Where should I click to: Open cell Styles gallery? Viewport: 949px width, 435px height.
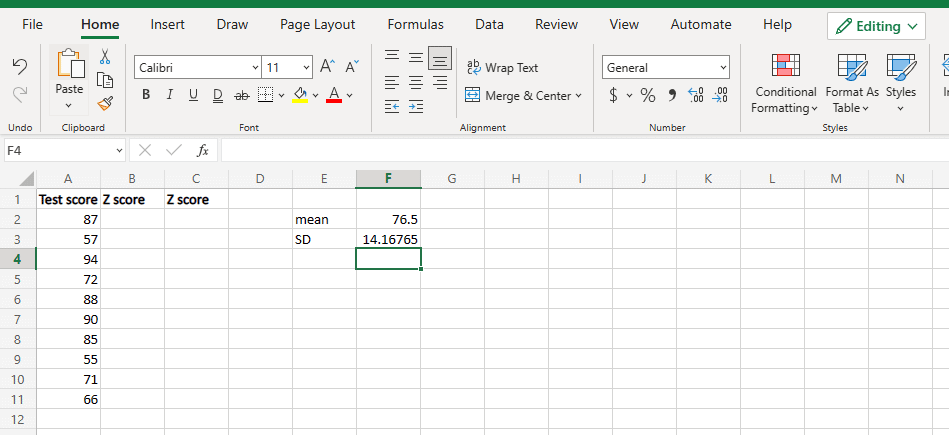click(901, 83)
